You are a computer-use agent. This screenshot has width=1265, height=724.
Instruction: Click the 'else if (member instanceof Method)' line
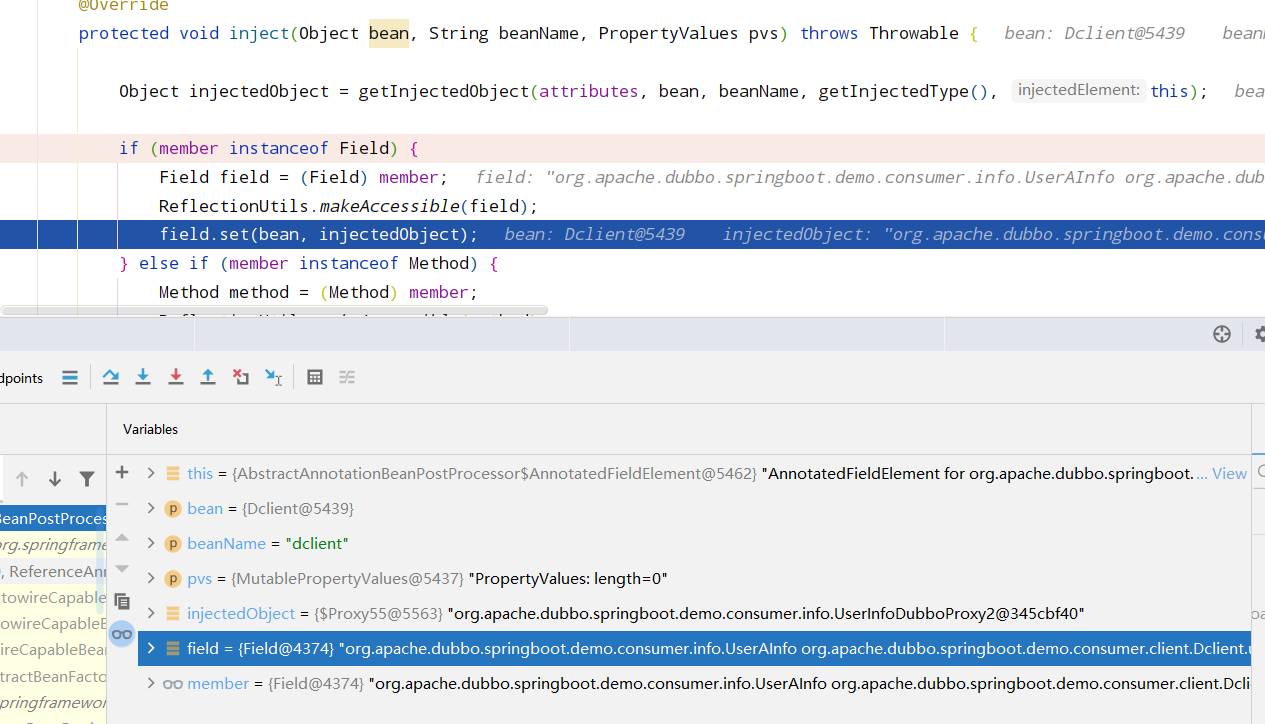click(308, 263)
